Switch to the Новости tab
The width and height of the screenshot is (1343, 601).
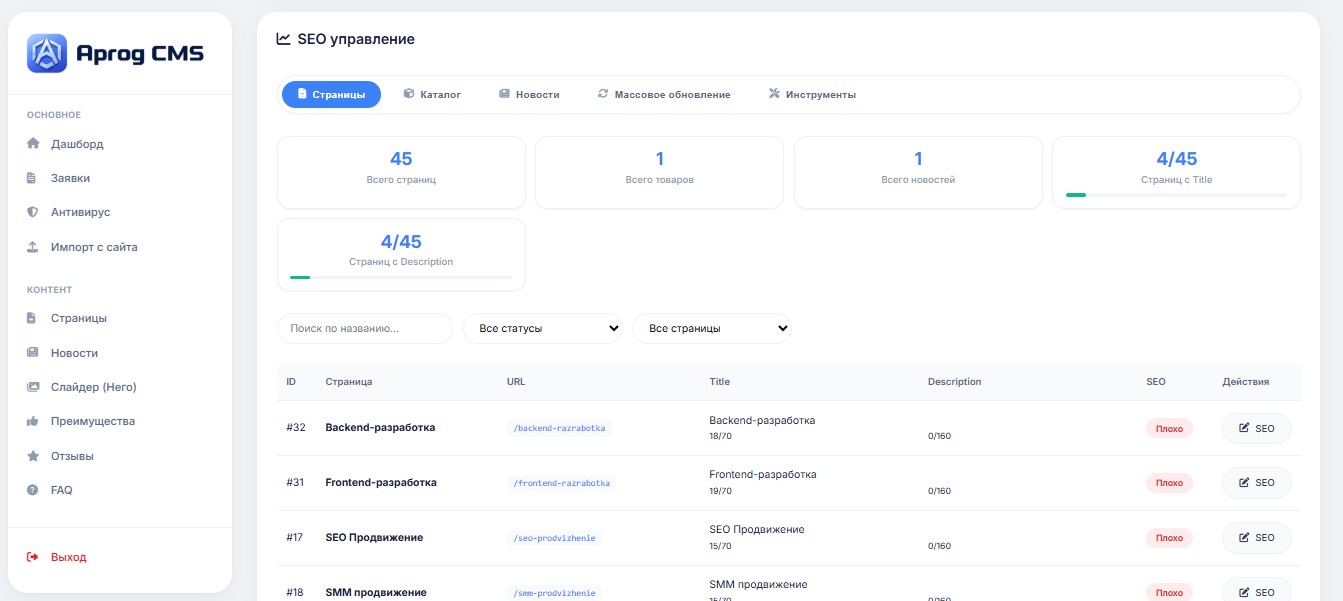[529, 94]
